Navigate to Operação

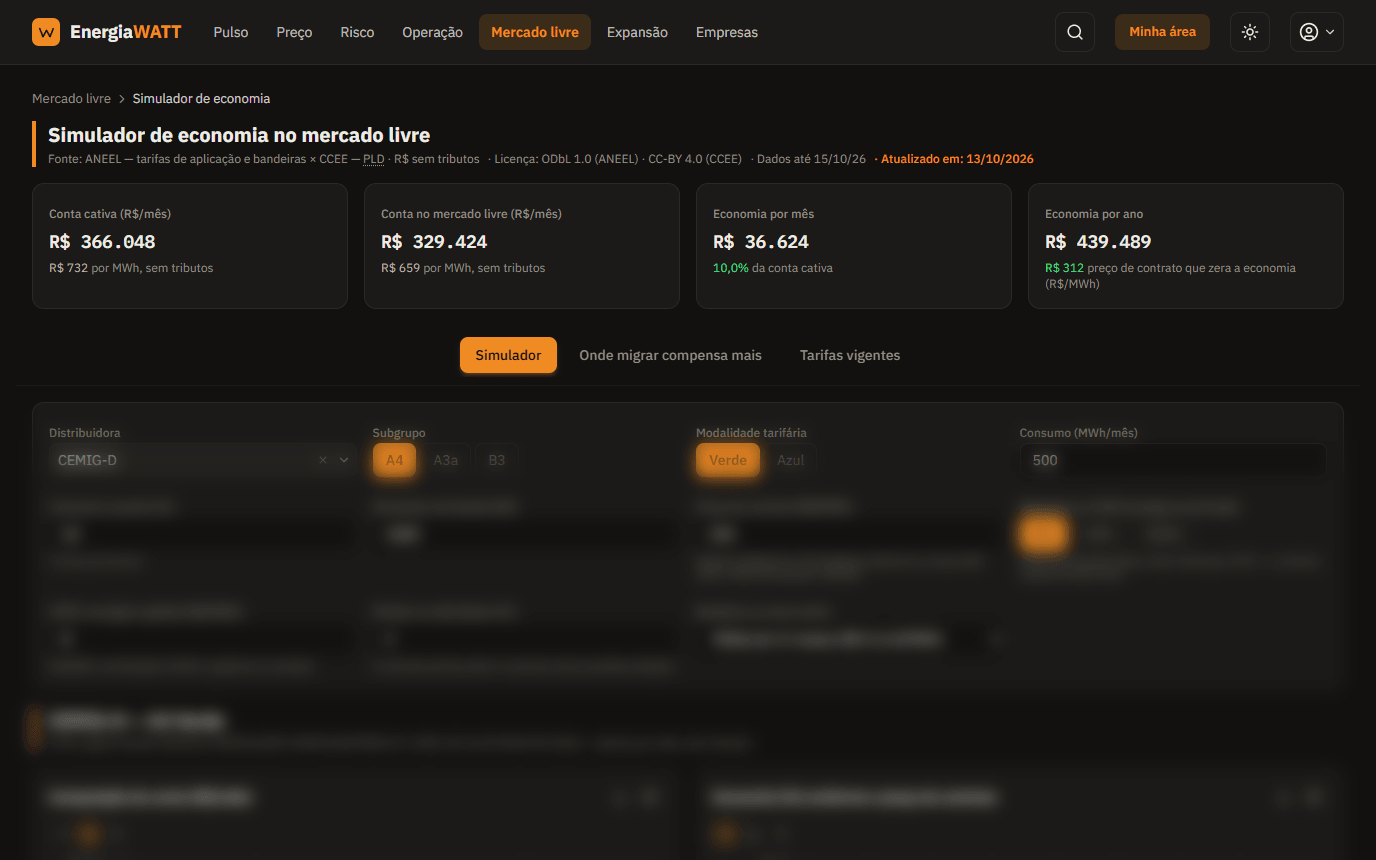[432, 32]
